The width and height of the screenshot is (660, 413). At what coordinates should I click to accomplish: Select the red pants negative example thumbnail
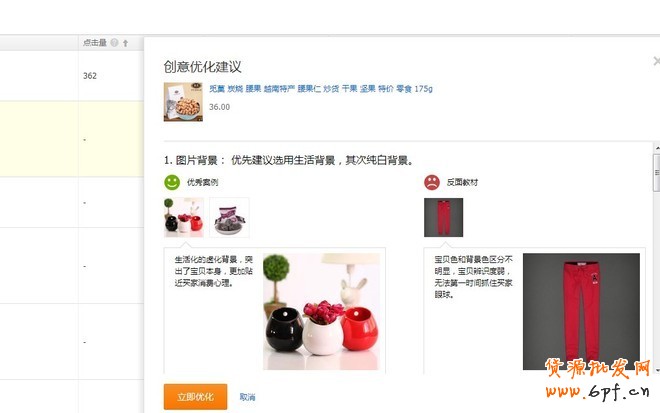tap(444, 217)
